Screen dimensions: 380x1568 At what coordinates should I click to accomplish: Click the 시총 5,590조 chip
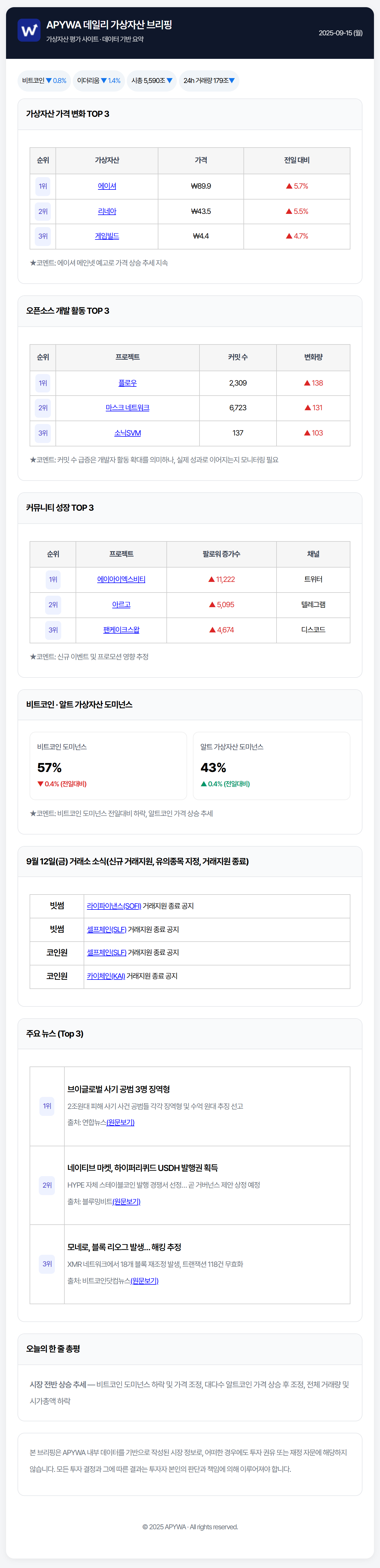(x=152, y=80)
